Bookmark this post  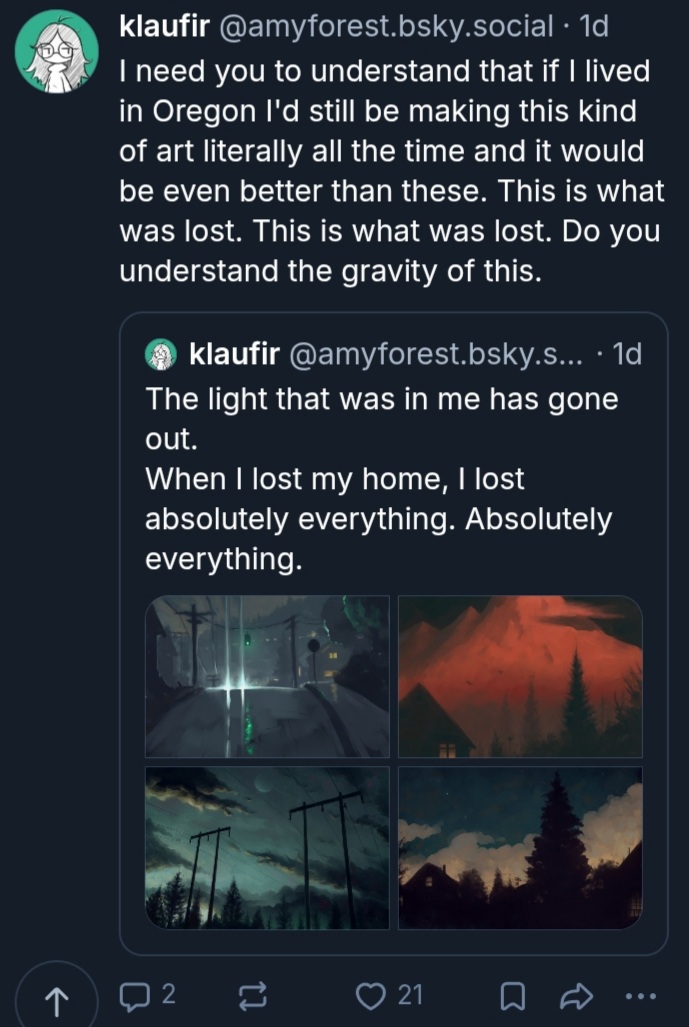point(512,994)
